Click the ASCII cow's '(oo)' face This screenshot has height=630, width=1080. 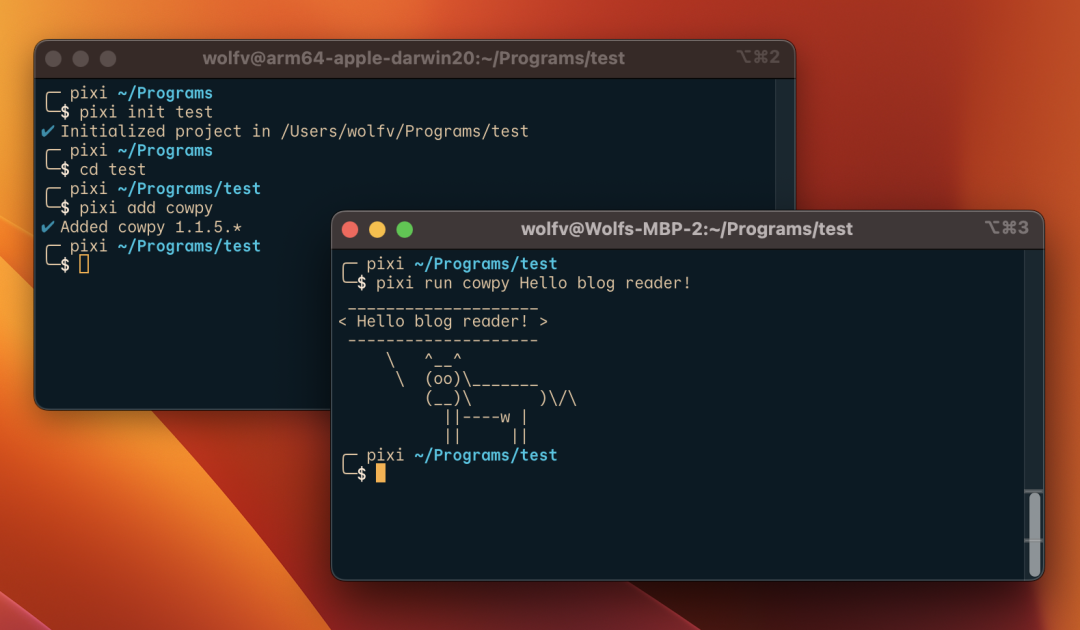click(x=443, y=379)
